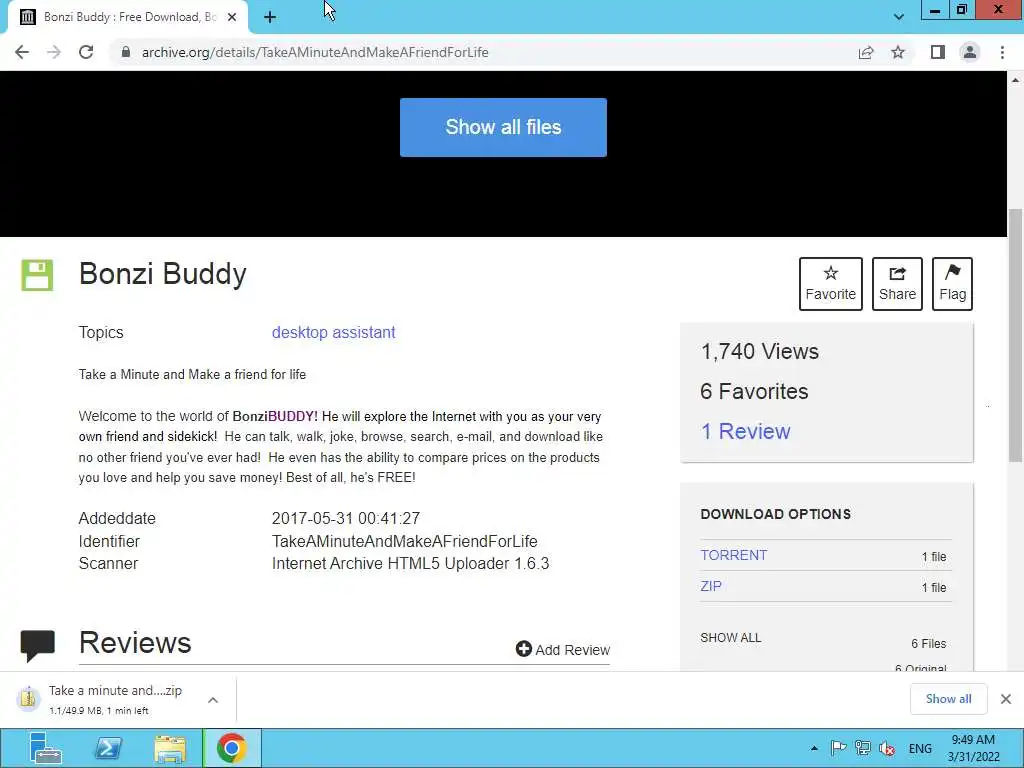This screenshot has width=1024, height=768.
Task: Click the page vertical scrollbar thumb
Action: pos(1016,335)
